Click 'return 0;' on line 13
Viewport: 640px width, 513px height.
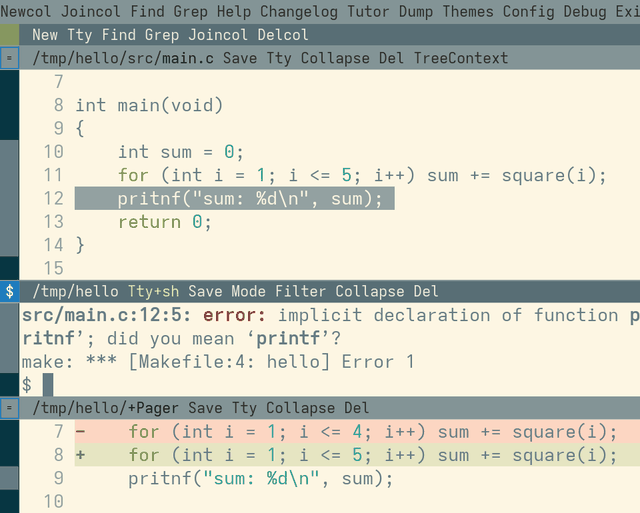pos(165,222)
